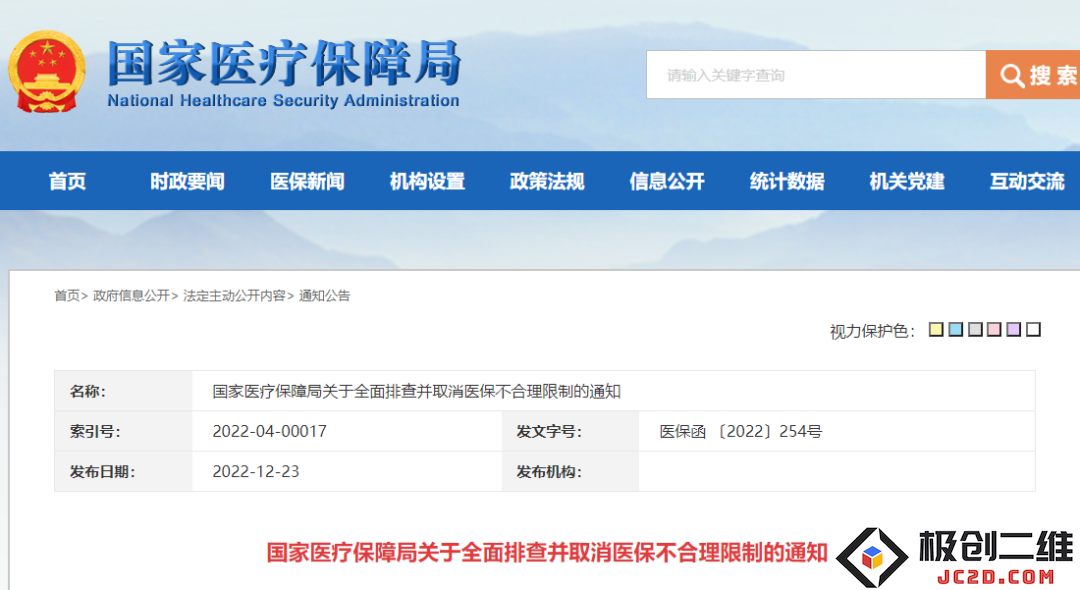Viewport: 1080px width, 590px height.
Task: Select 政策法规 from the navigation bar
Action: click(547, 181)
